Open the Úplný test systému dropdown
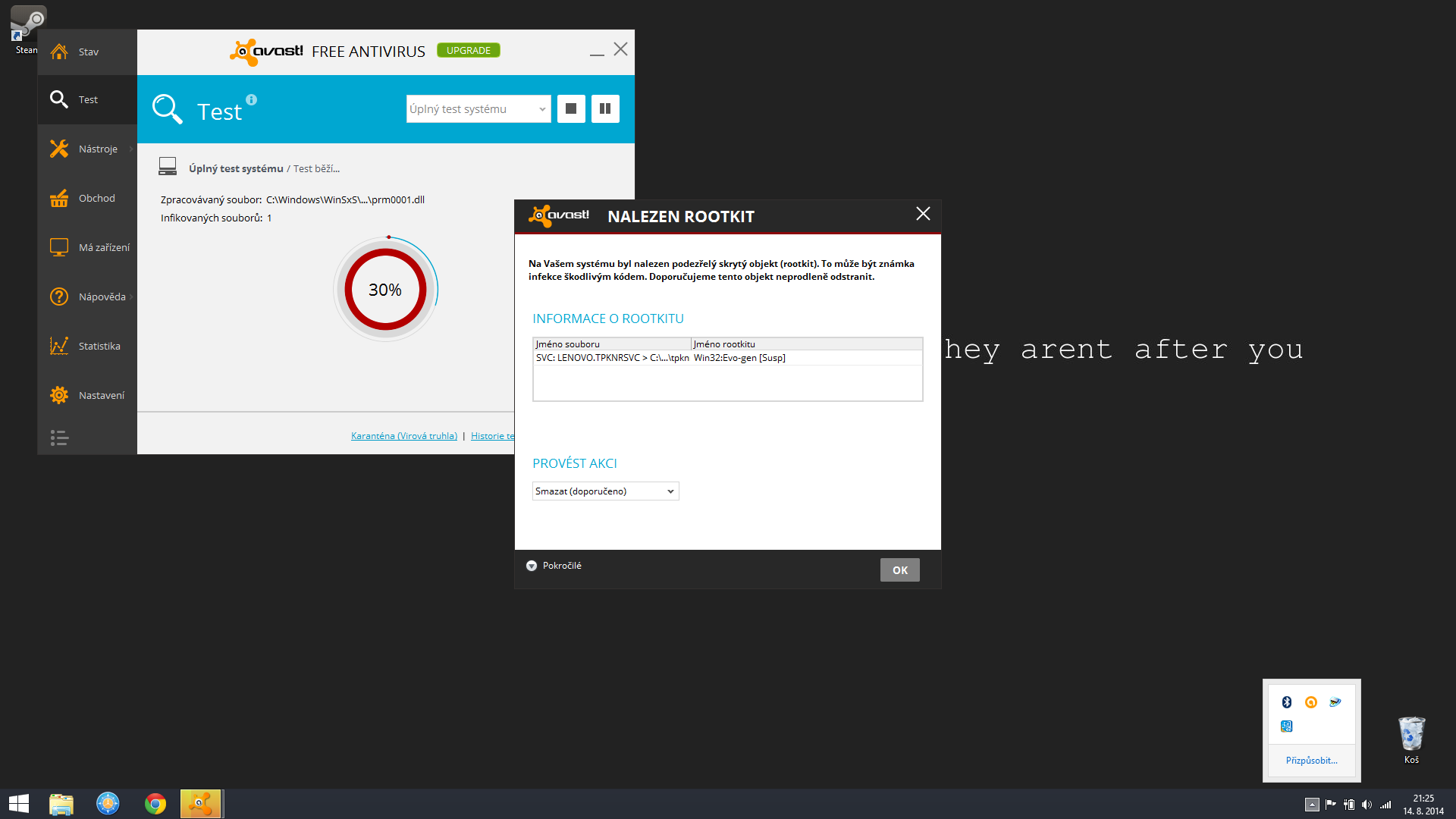 [x=478, y=109]
